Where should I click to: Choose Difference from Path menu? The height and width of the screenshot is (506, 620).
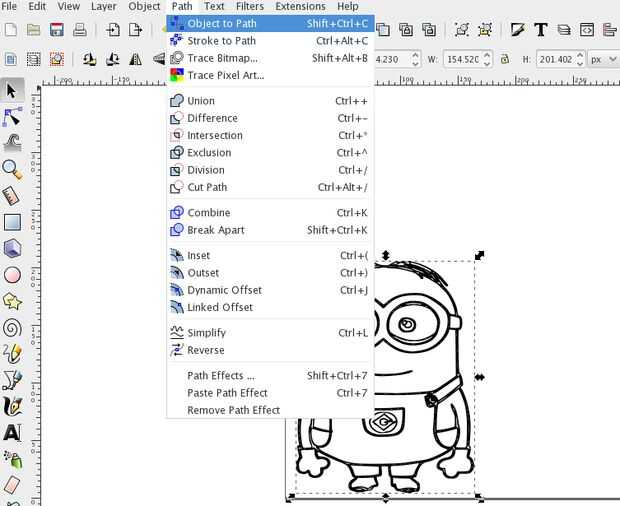click(x=270, y=118)
